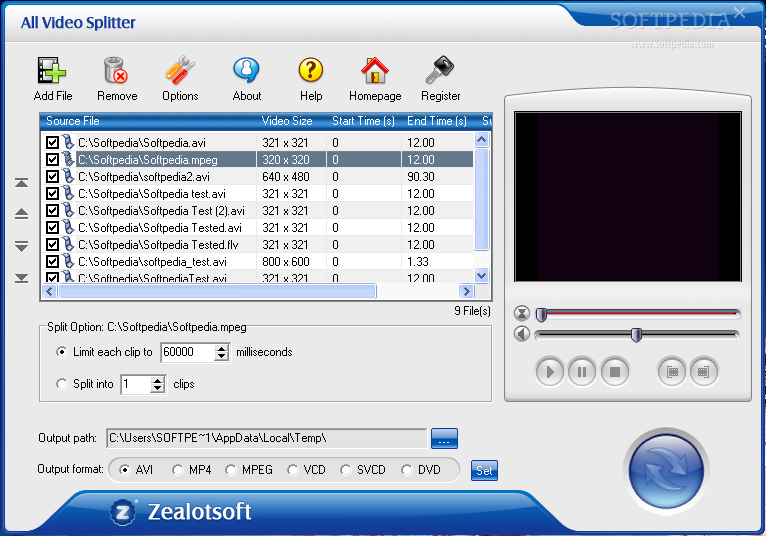The width and height of the screenshot is (766, 536).
Task: Select row C:\Softpedia\softpedia2.avi
Action: (x=257, y=176)
